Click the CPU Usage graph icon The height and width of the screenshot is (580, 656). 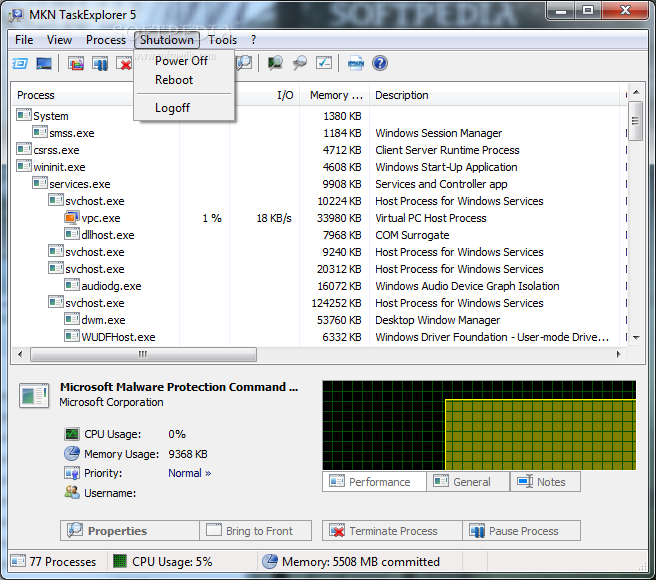tap(72, 434)
